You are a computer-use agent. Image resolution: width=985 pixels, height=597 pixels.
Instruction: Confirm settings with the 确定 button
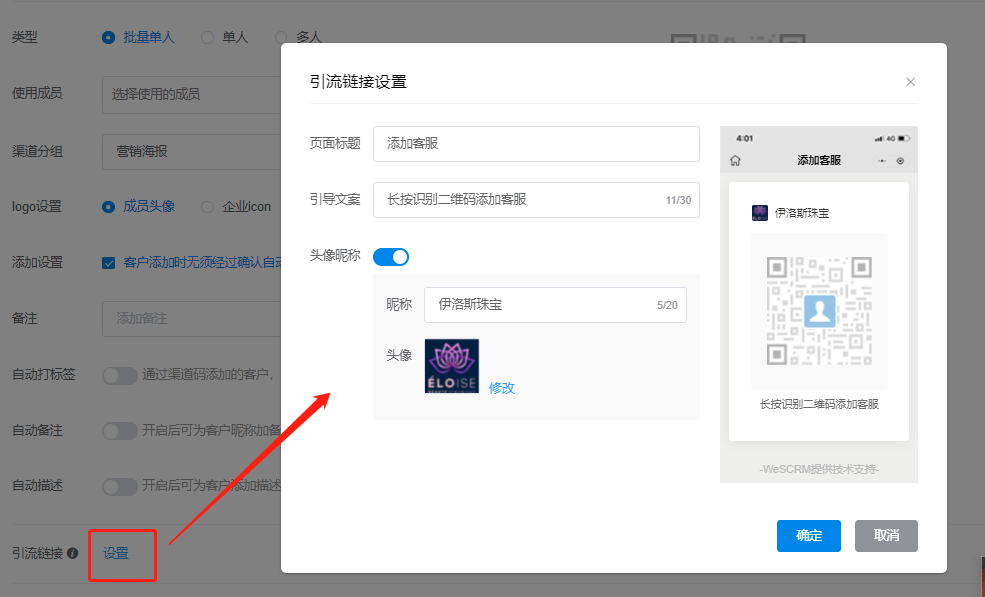(x=808, y=535)
